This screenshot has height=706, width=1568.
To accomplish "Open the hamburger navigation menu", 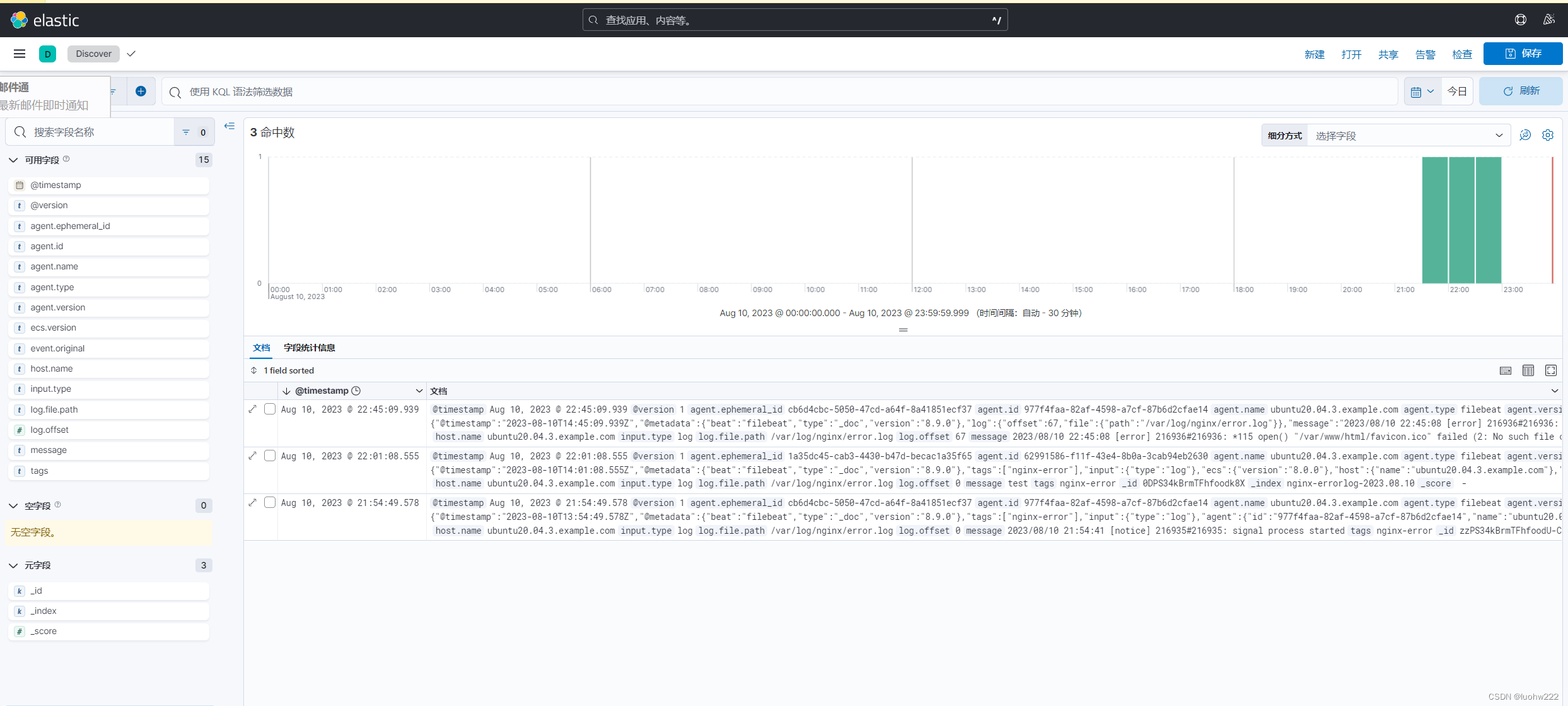I will (x=20, y=54).
